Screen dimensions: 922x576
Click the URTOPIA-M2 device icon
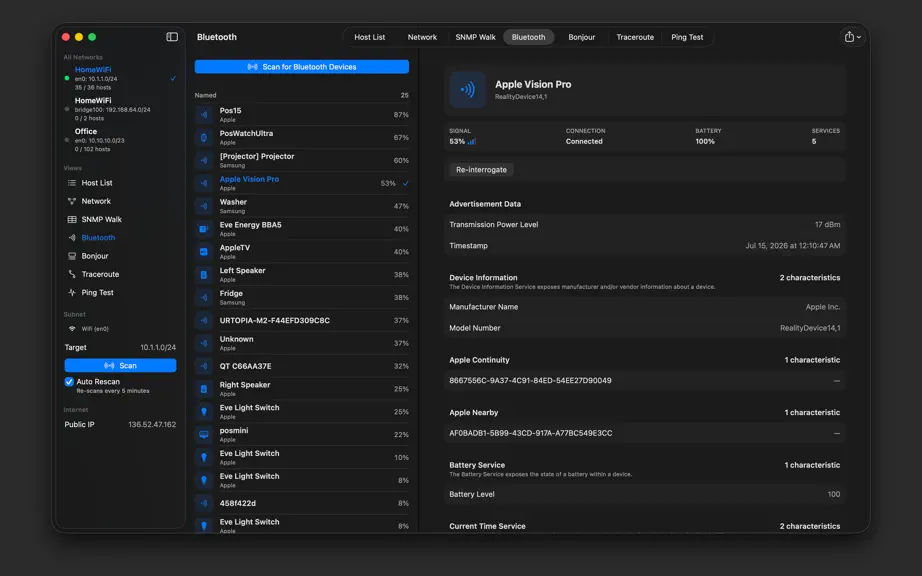pyautogui.click(x=204, y=320)
